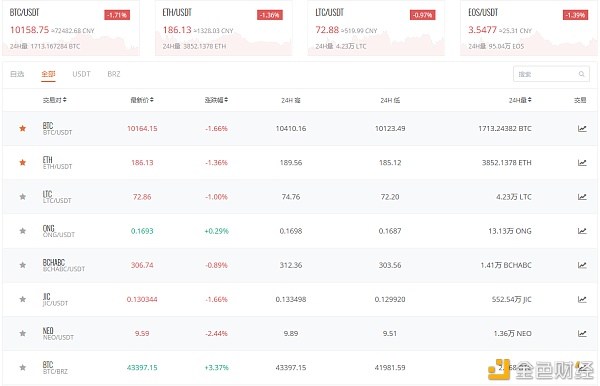Open the ETH/USDT trade chart icon
This screenshot has width=600, height=386.
[x=582, y=163]
